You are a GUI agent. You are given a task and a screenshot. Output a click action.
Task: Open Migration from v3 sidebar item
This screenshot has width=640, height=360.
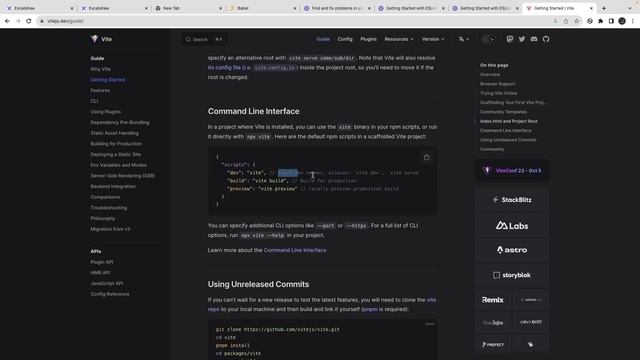click(x=110, y=229)
